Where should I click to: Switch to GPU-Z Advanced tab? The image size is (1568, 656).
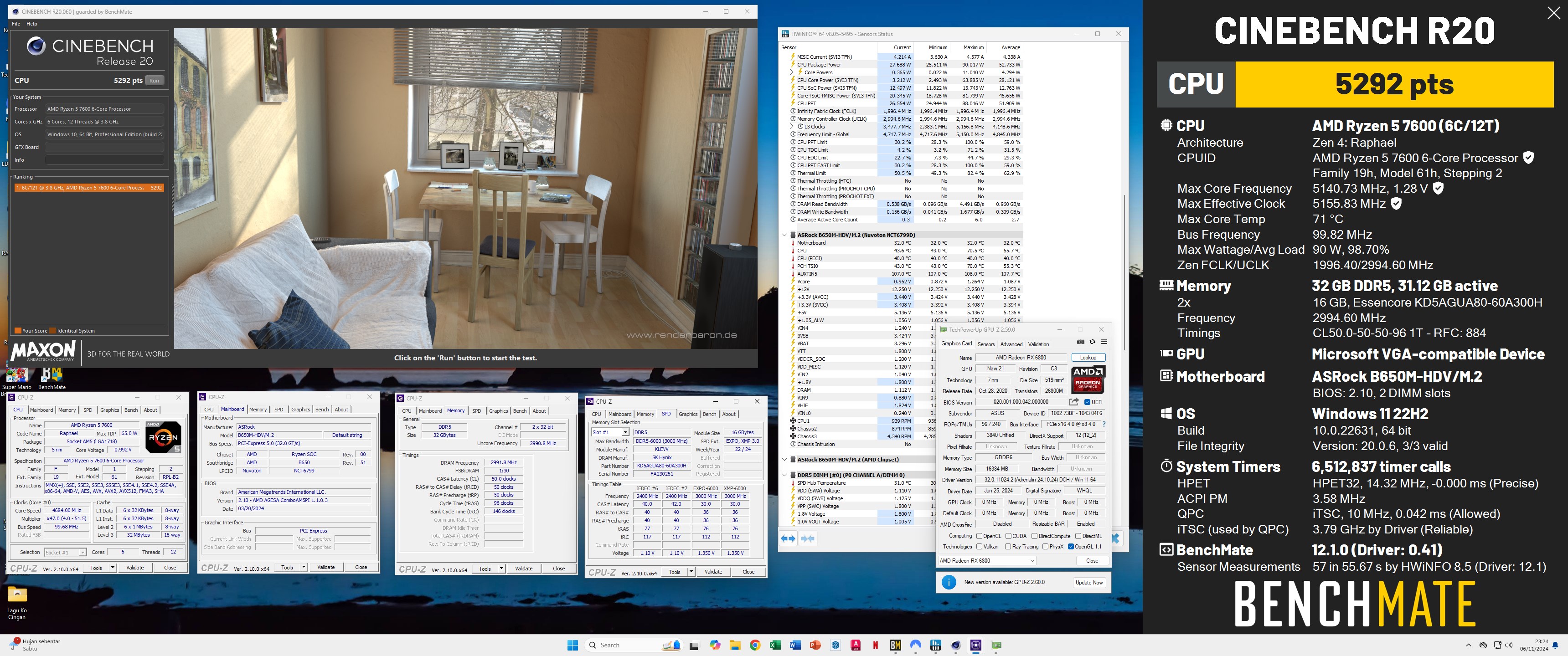pos(1011,344)
